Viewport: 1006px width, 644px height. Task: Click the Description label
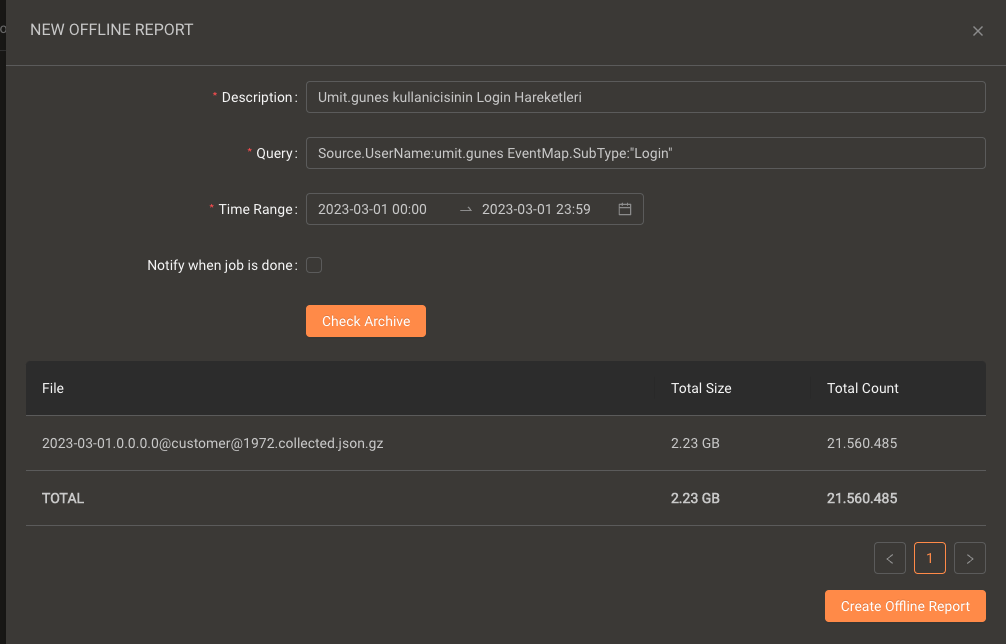click(257, 97)
